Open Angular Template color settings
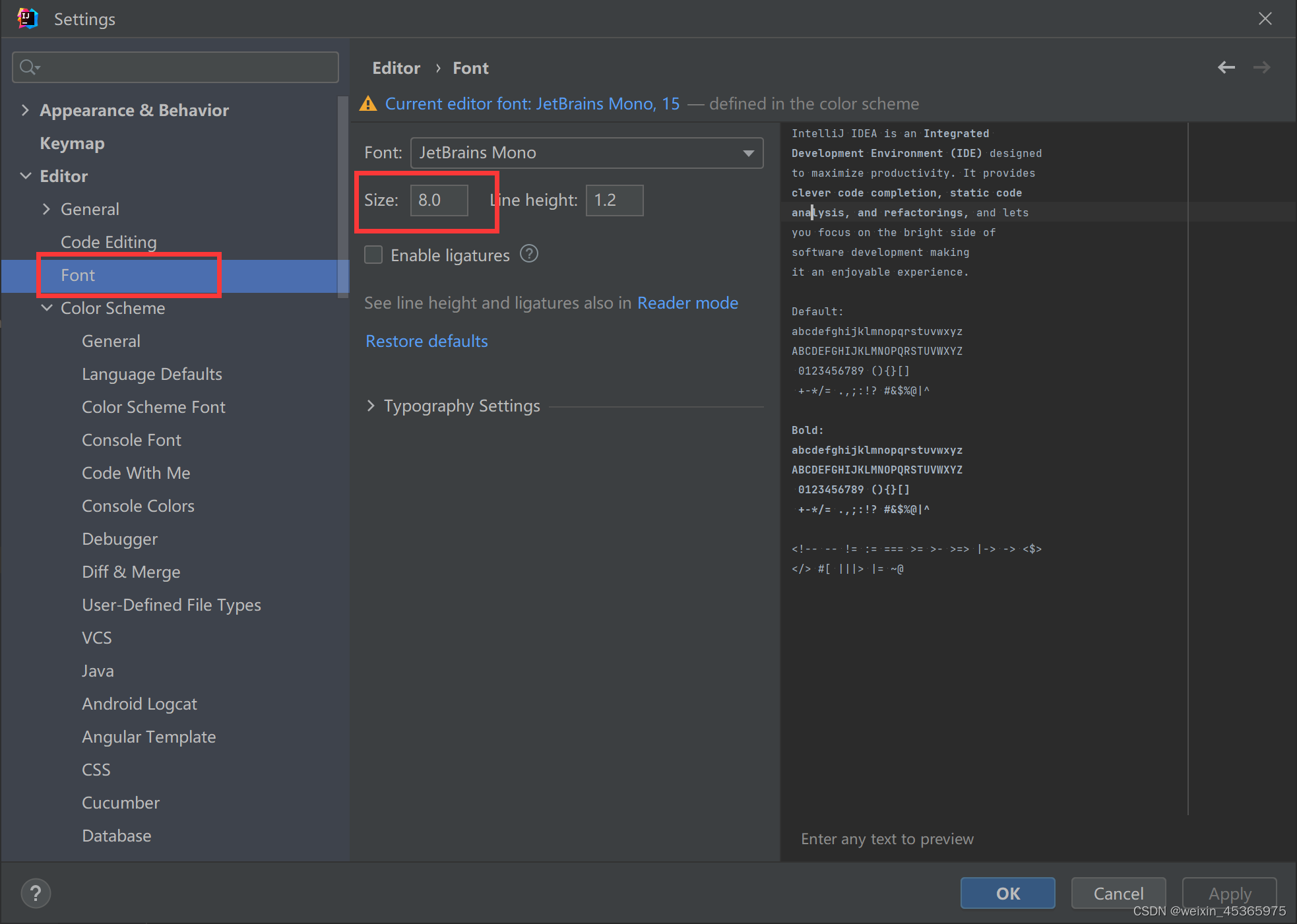The image size is (1297, 924). [148, 737]
